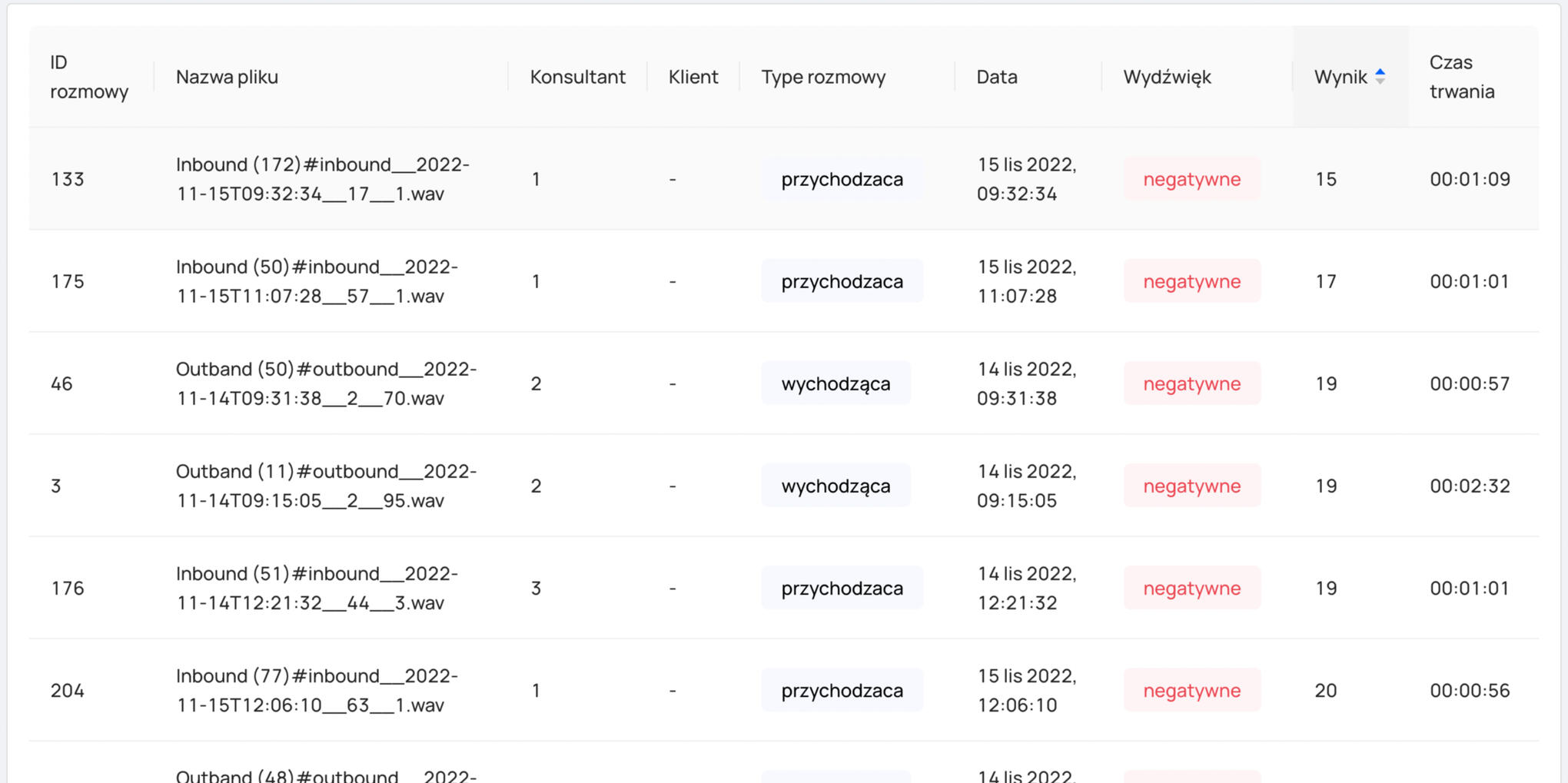
Task: Sort by the Nazwa pliku column header
Action: click(x=227, y=77)
